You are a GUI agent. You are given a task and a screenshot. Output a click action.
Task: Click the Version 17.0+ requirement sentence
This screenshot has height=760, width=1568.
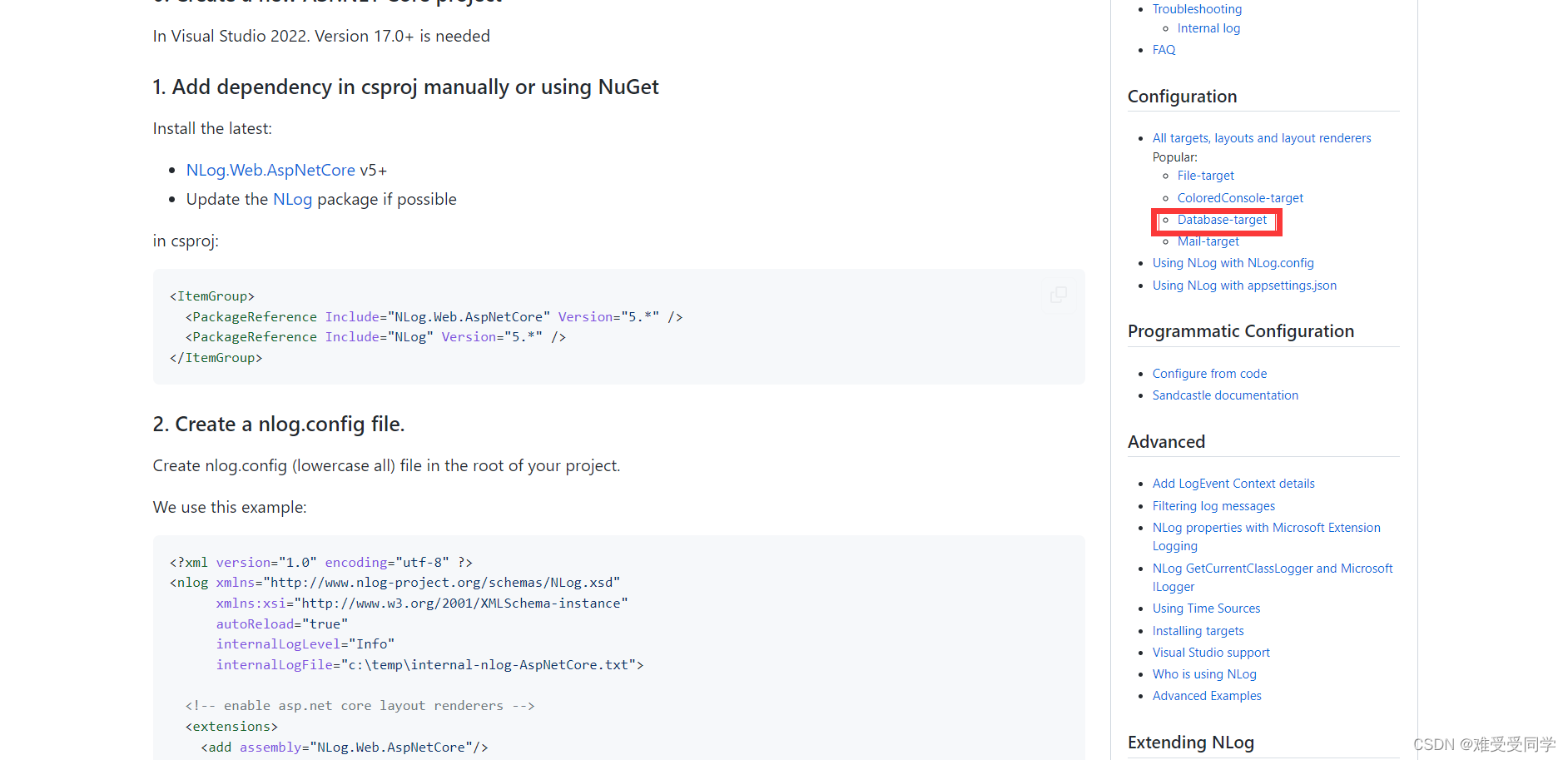pos(321,36)
